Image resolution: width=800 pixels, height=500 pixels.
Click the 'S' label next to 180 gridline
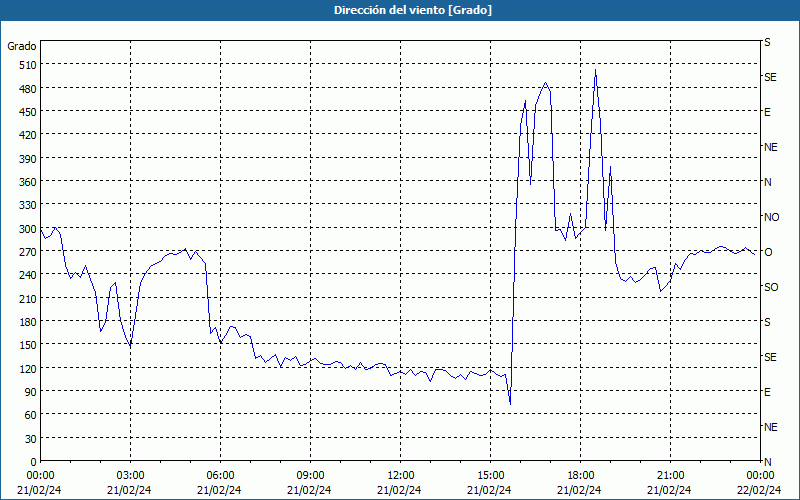tap(767, 322)
